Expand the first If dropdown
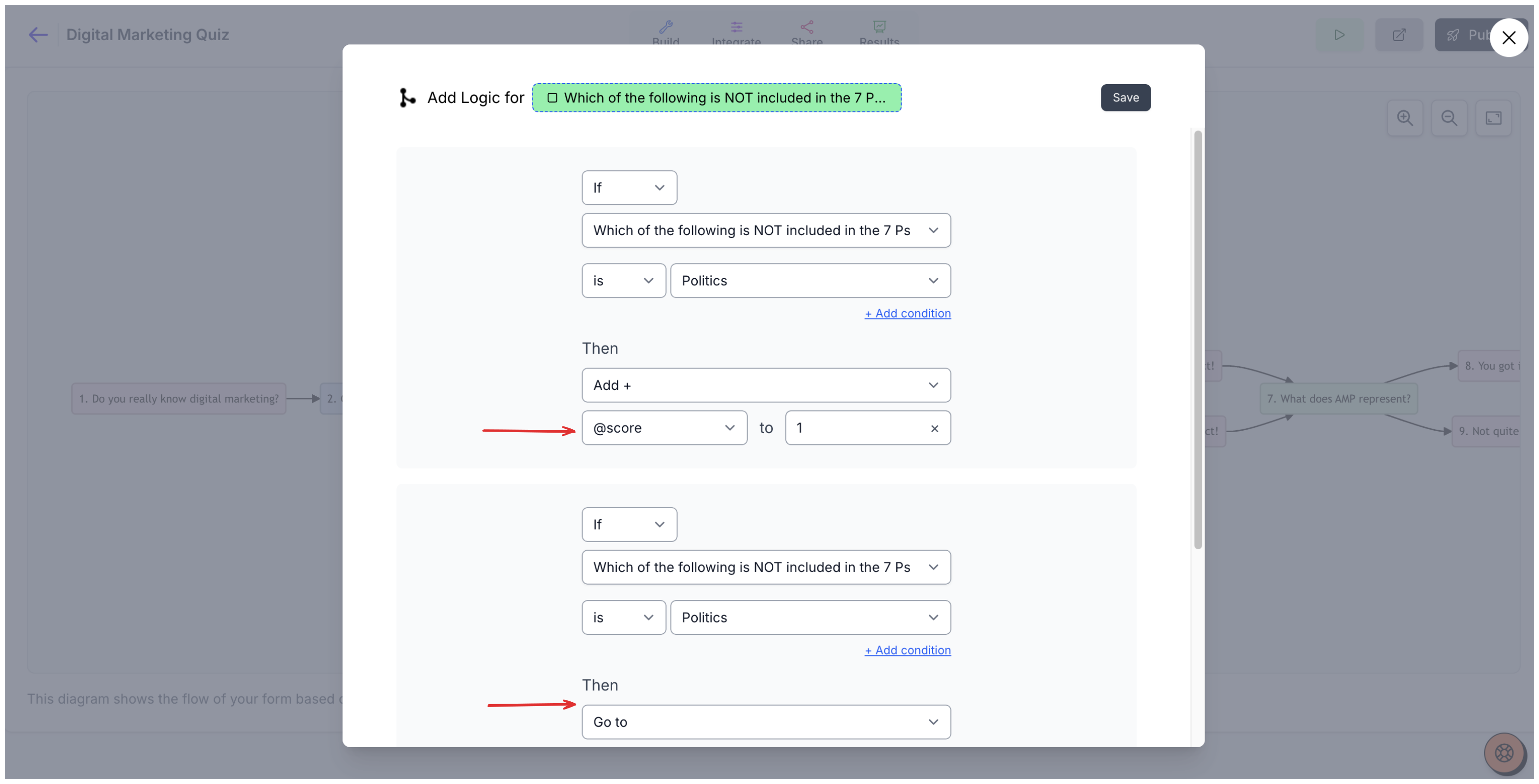This screenshot has height=784, width=1539. [629, 187]
